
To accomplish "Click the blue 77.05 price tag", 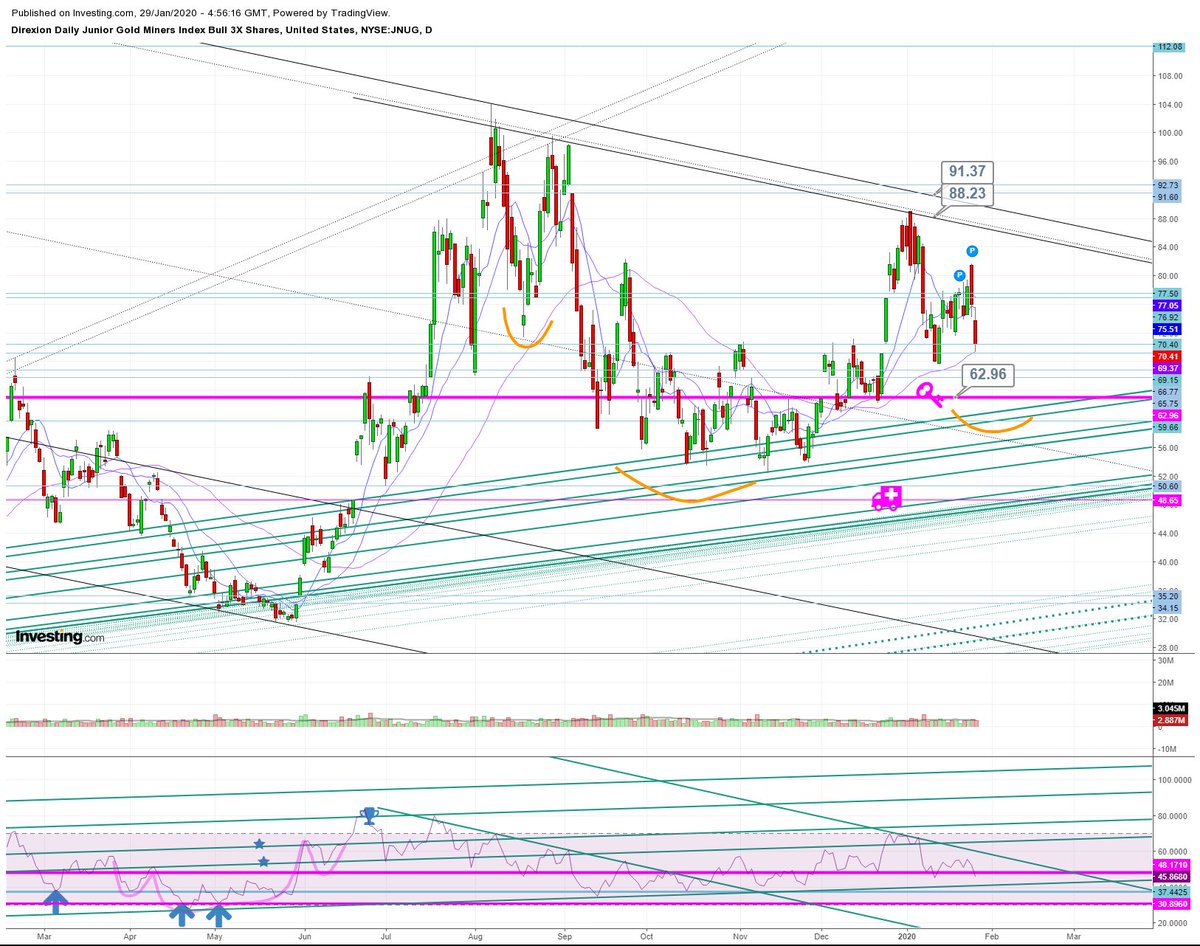I will pos(1168,305).
